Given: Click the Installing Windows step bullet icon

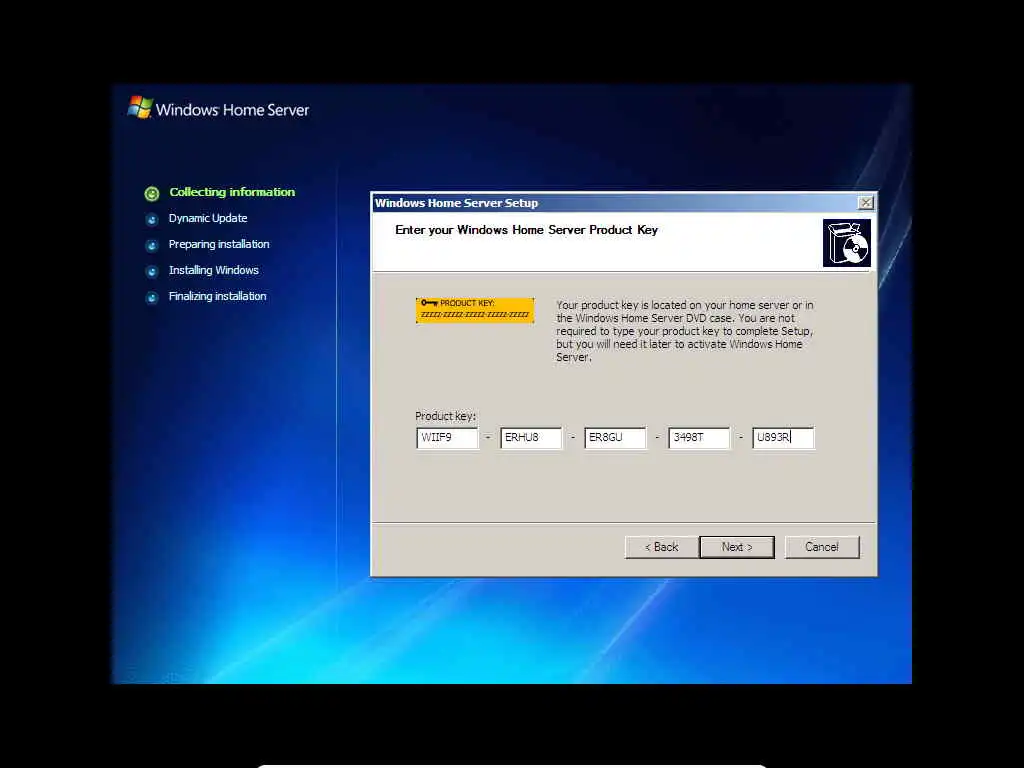Looking at the screenshot, I should coord(152,271).
